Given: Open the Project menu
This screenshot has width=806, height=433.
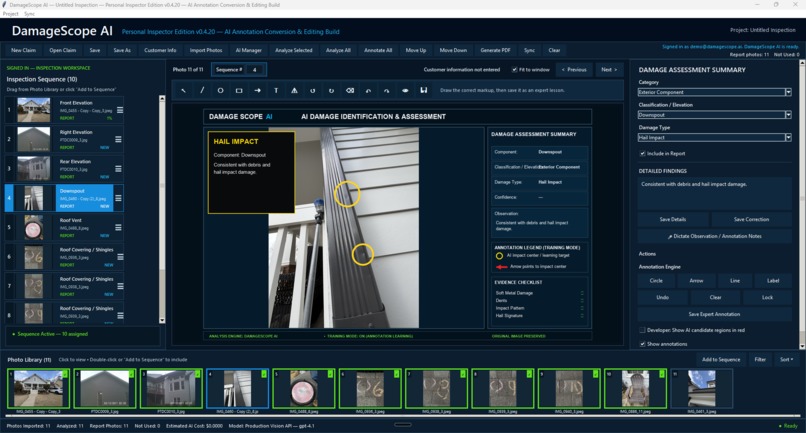Looking at the screenshot, I should (x=10, y=14).
